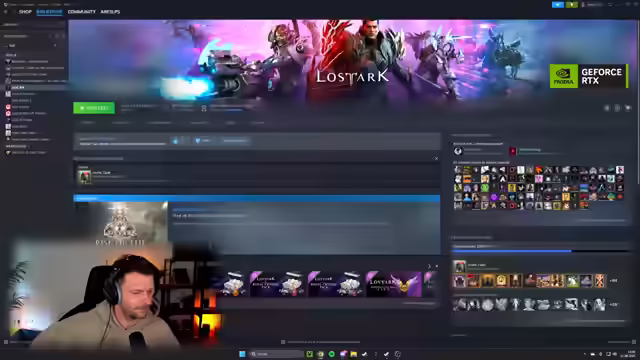The width and height of the screenshot is (640, 360).
Task: Click the blue announcements button in title bar
Action: (558, 4)
